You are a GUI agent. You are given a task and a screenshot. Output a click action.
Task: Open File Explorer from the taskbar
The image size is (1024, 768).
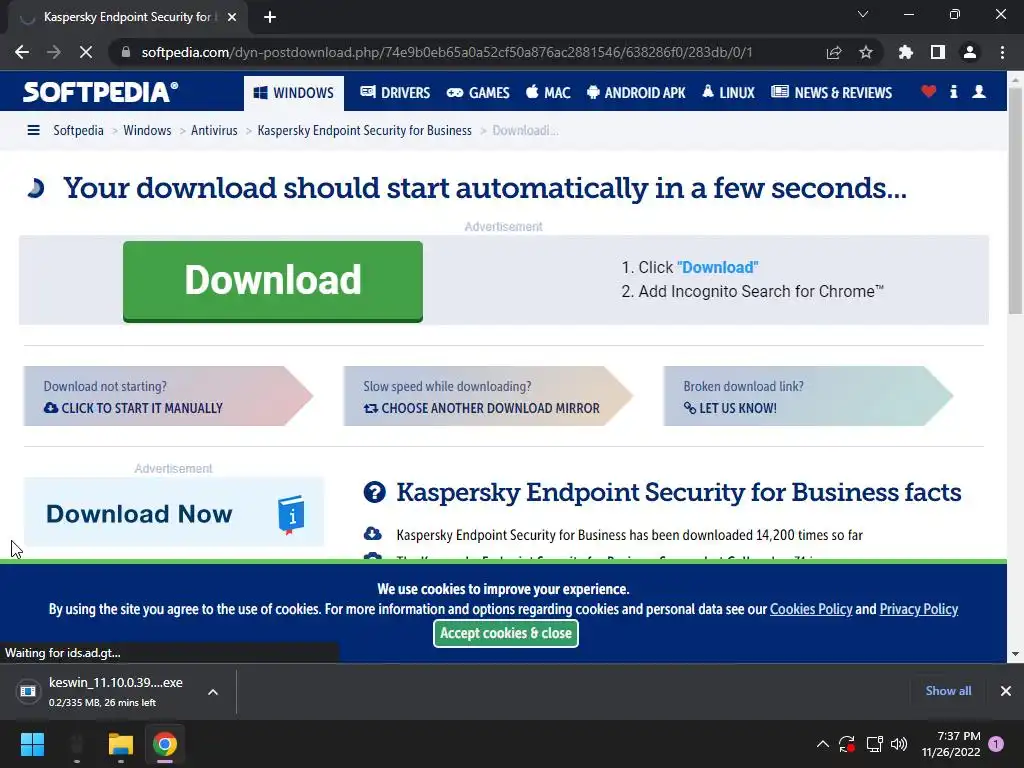(121, 744)
